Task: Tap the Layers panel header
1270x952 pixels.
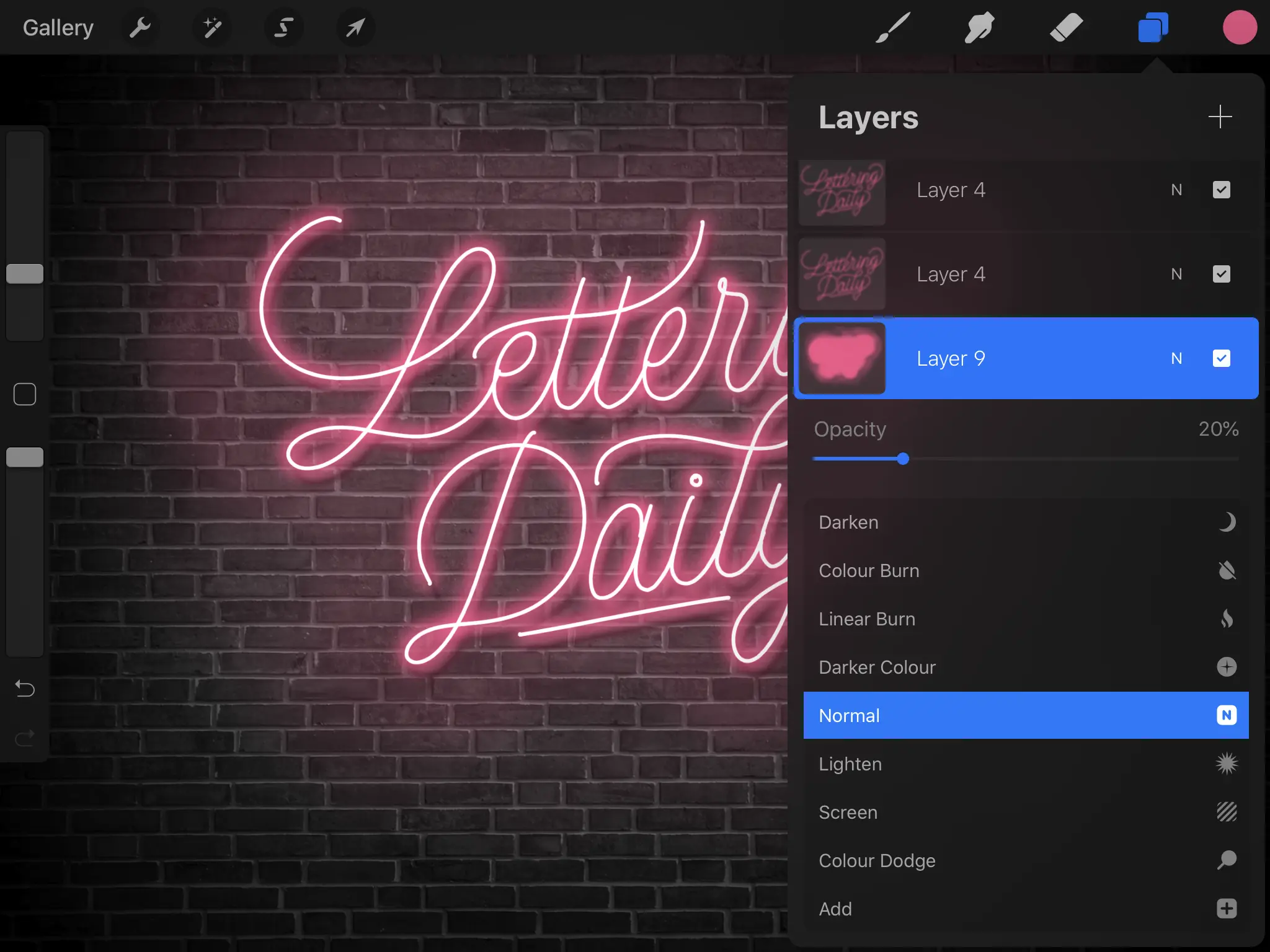Action: [868, 117]
